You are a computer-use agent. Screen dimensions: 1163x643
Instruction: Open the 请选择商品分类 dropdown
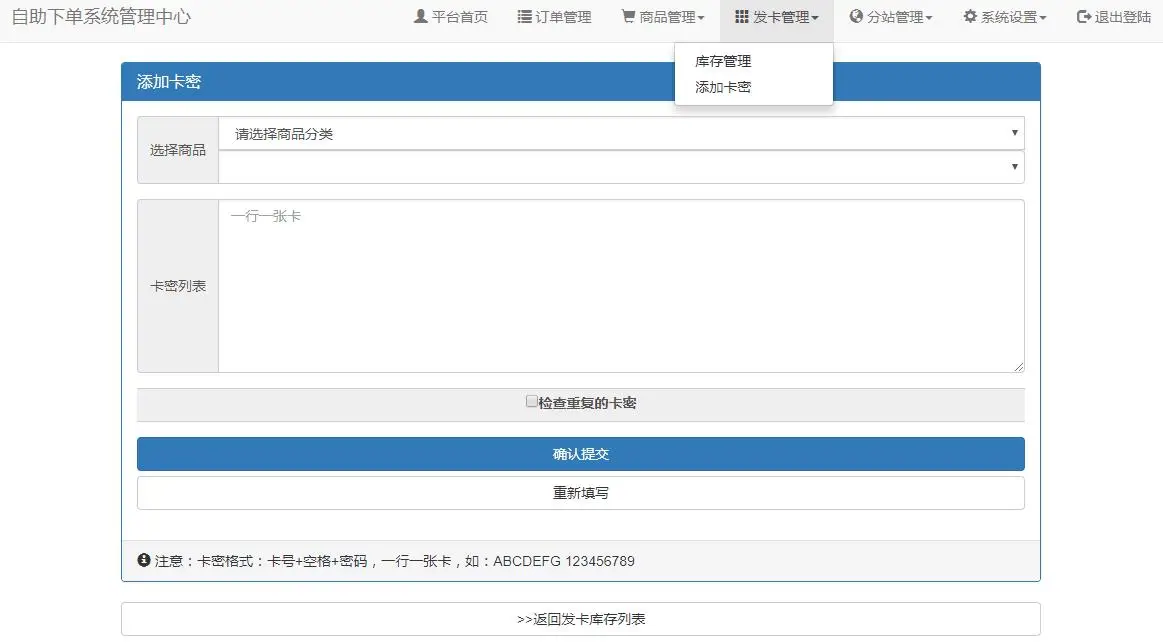[620, 132]
